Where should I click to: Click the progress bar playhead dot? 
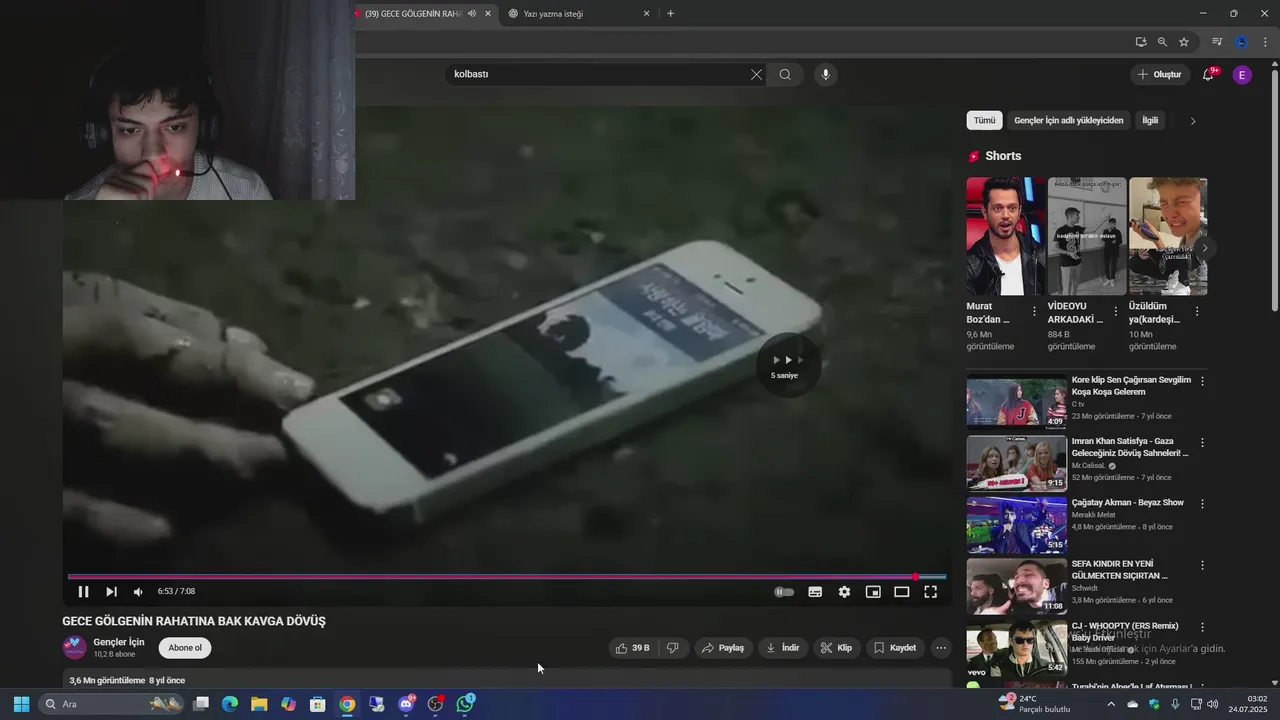(915, 577)
